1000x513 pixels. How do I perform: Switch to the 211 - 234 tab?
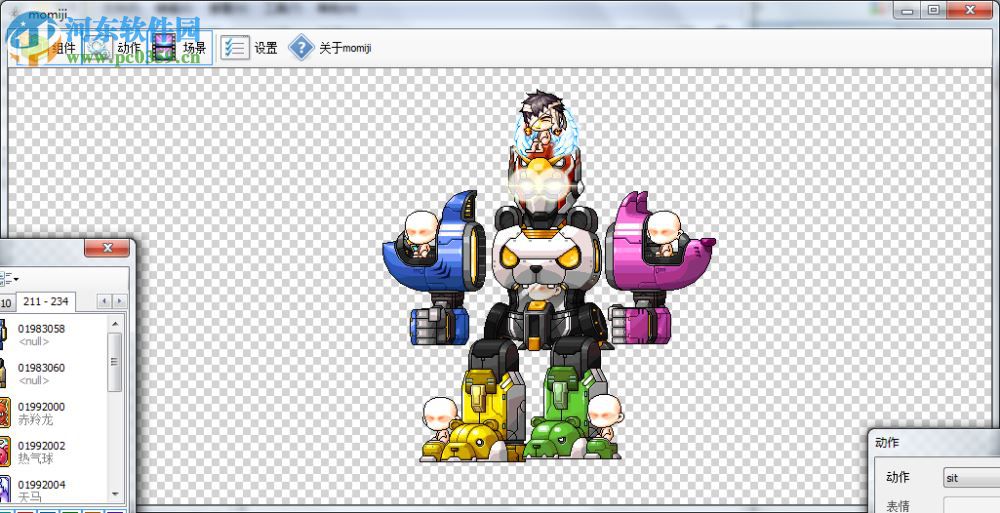(x=46, y=301)
